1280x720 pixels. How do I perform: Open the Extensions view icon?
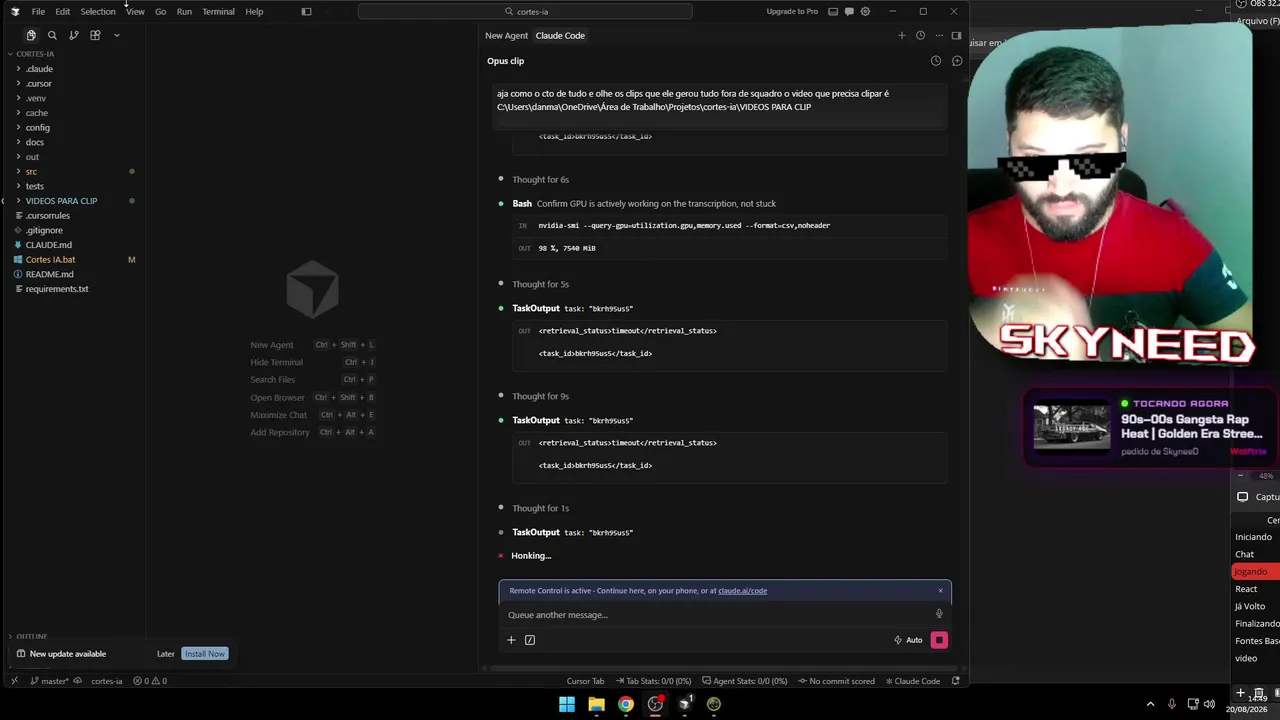coord(95,35)
